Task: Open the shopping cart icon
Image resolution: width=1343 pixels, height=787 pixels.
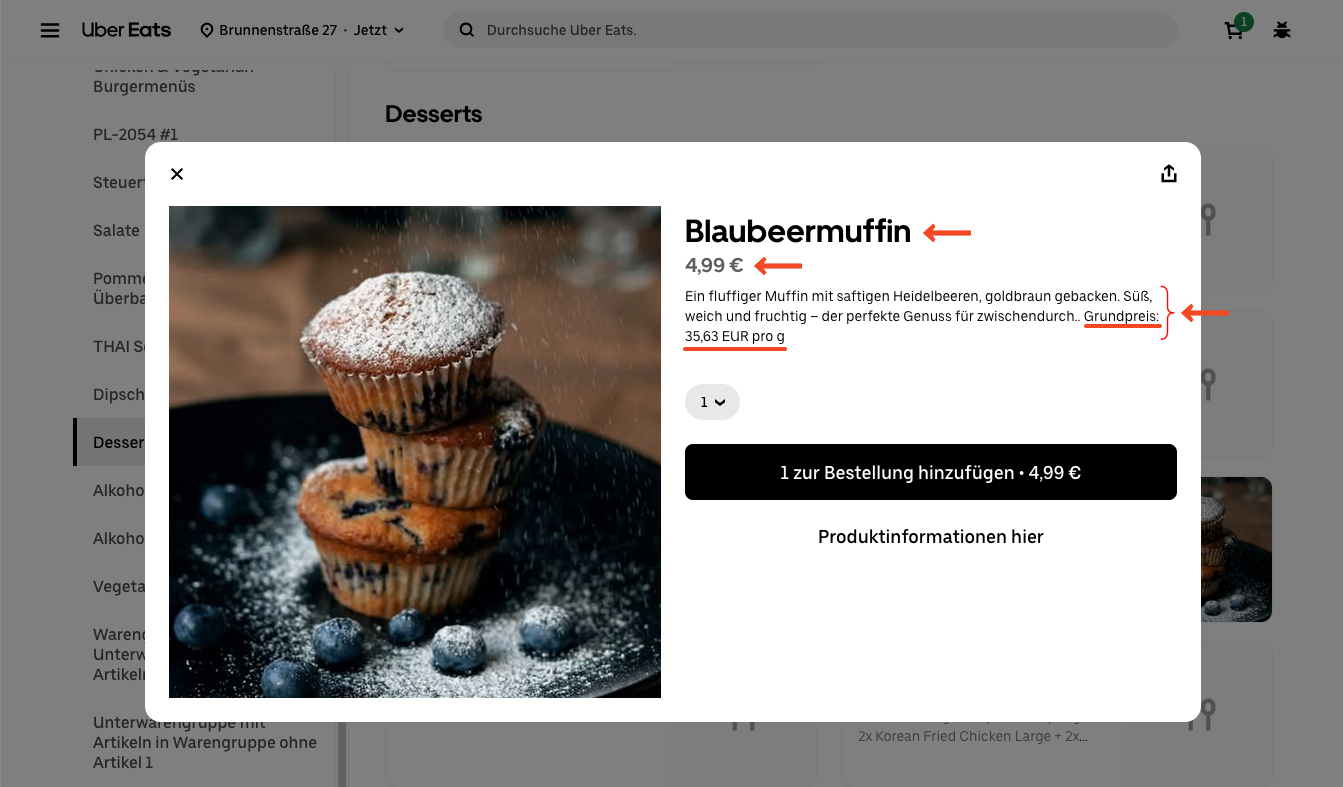Action: coord(1235,29)
